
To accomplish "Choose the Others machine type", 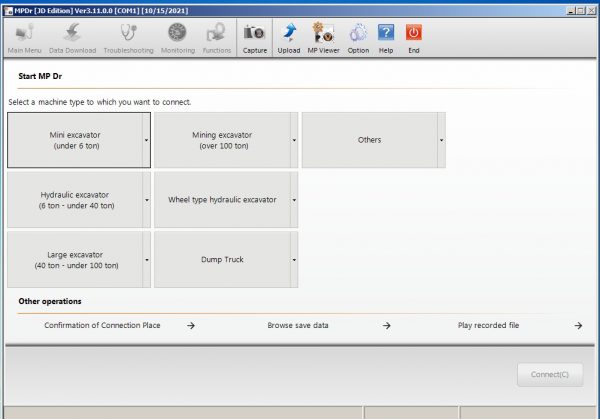I will tap(370, 140).
